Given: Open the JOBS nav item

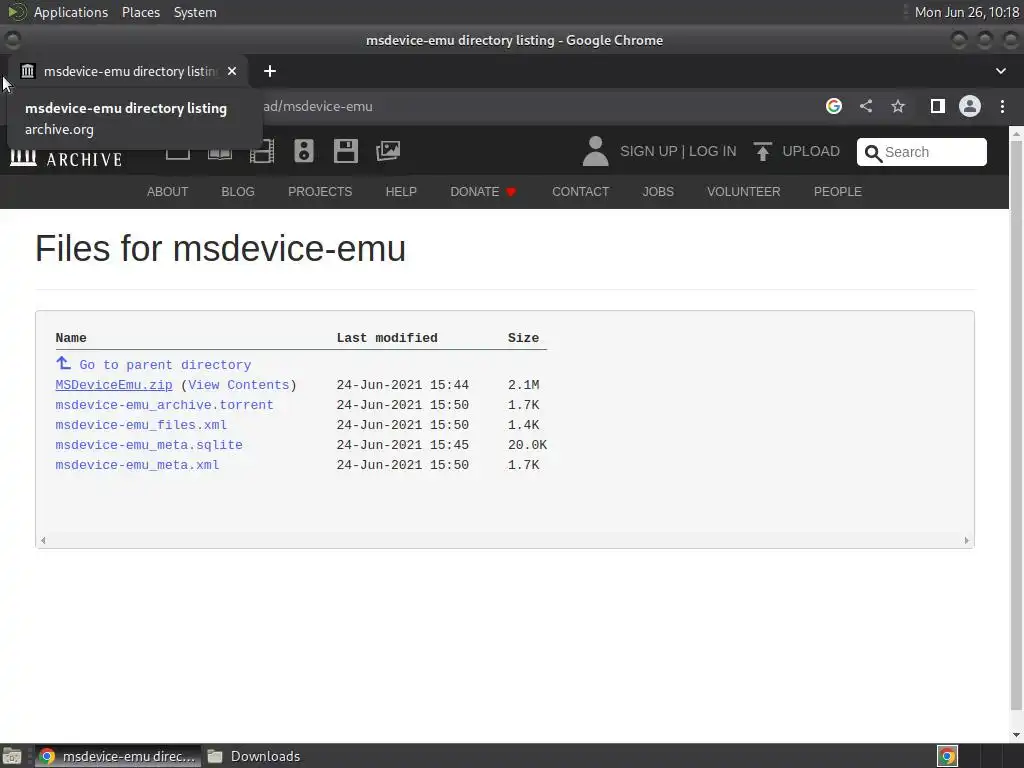Looking at the screenshot, I should tap(658, 191).
